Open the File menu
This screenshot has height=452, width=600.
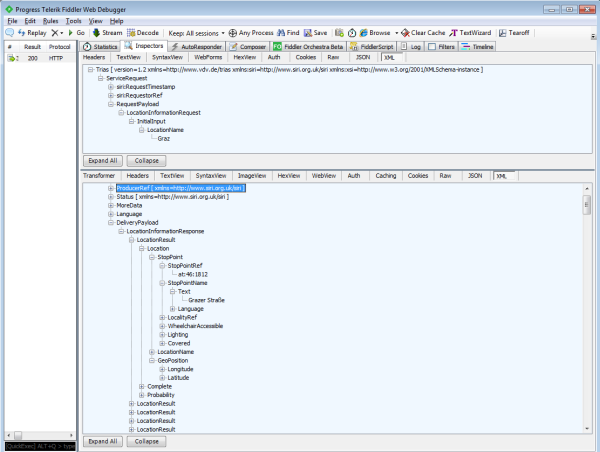point(12,21)
